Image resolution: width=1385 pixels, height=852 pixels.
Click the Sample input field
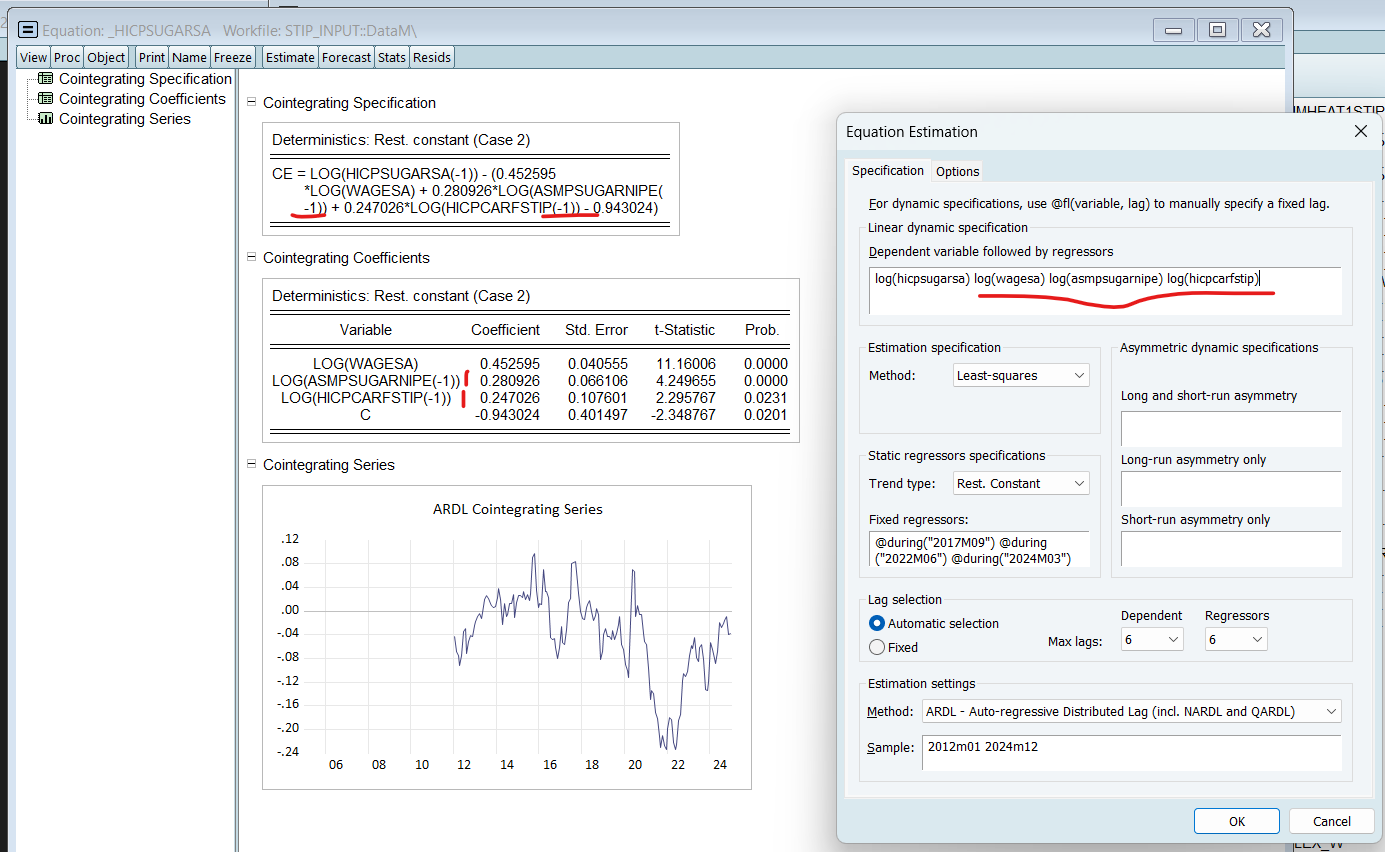point(1131,753)
